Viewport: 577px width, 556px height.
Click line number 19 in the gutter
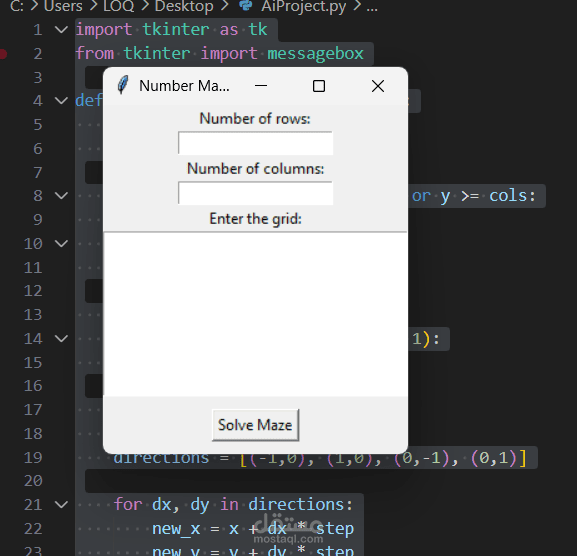click(33, 457)
